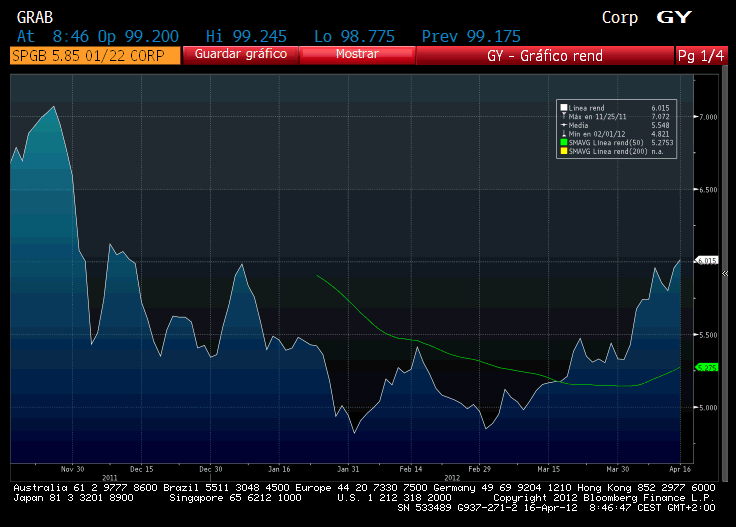Image resolution: width=736 pixels, height=527 pixels.
Task: Click the 6.015 last value axis label
Action: [x=706, y=260]
